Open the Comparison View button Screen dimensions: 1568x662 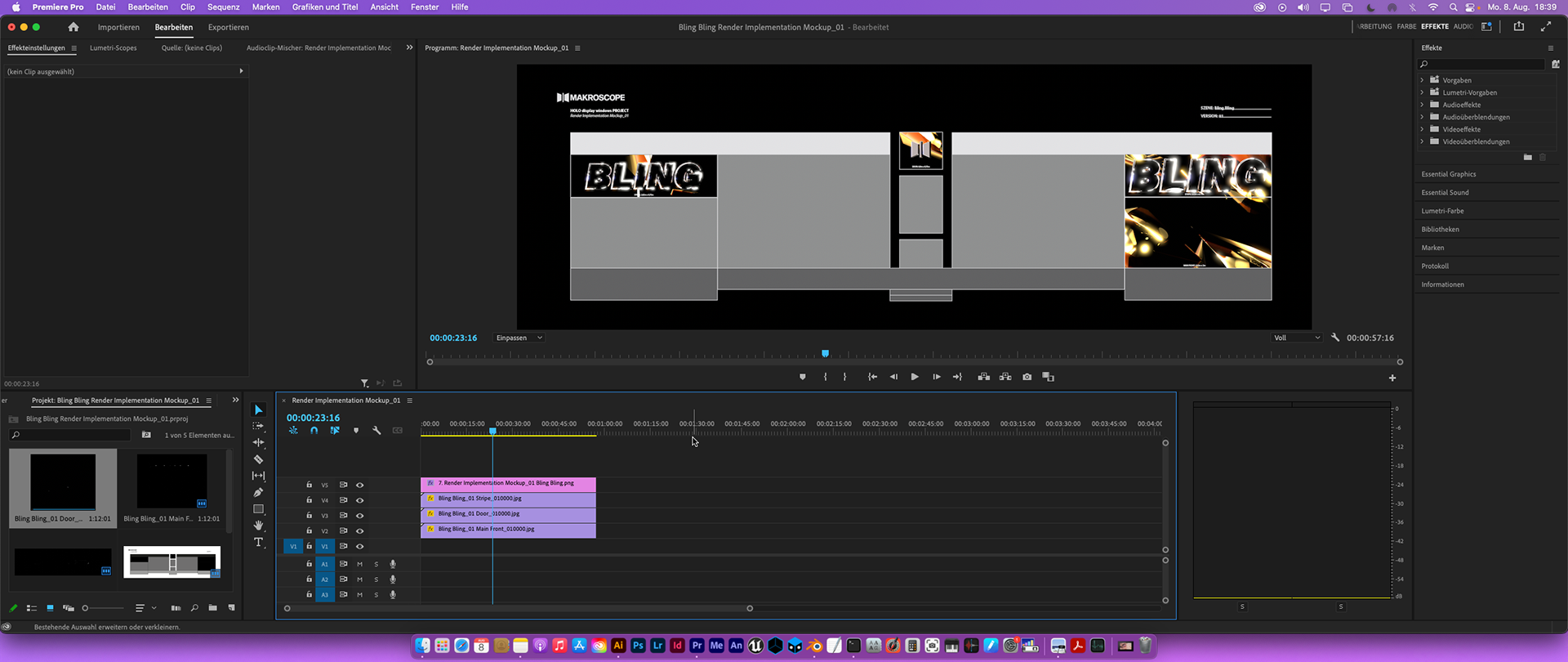(1049, 377)
